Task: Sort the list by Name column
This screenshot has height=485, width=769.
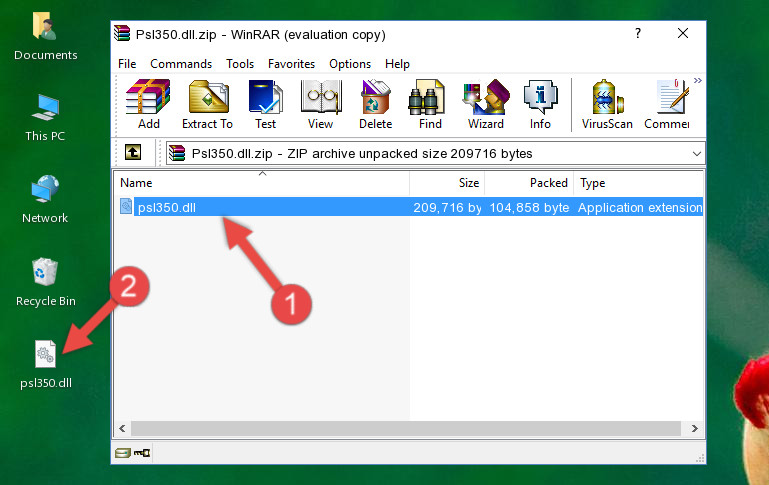Action: 262,183
